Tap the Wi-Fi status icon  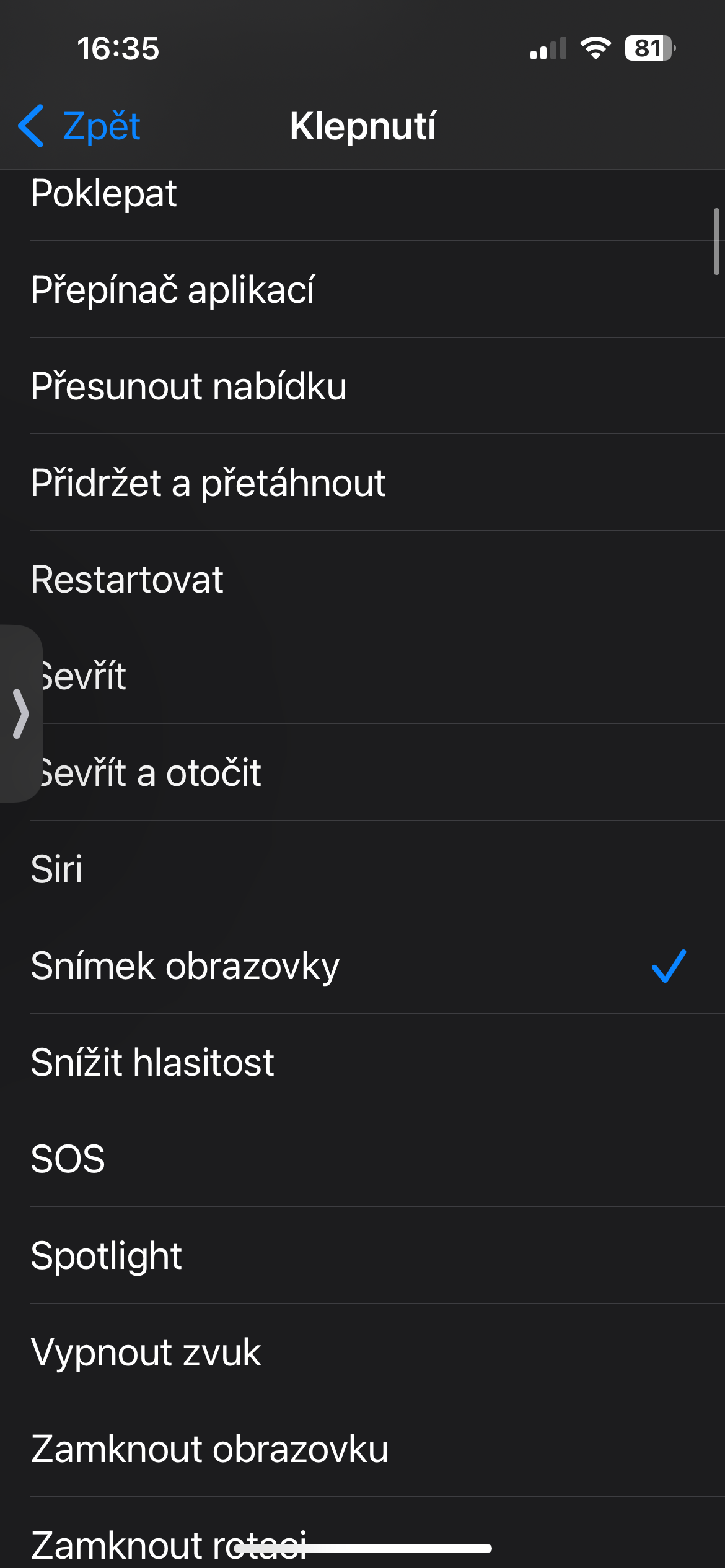click(595, 48)
